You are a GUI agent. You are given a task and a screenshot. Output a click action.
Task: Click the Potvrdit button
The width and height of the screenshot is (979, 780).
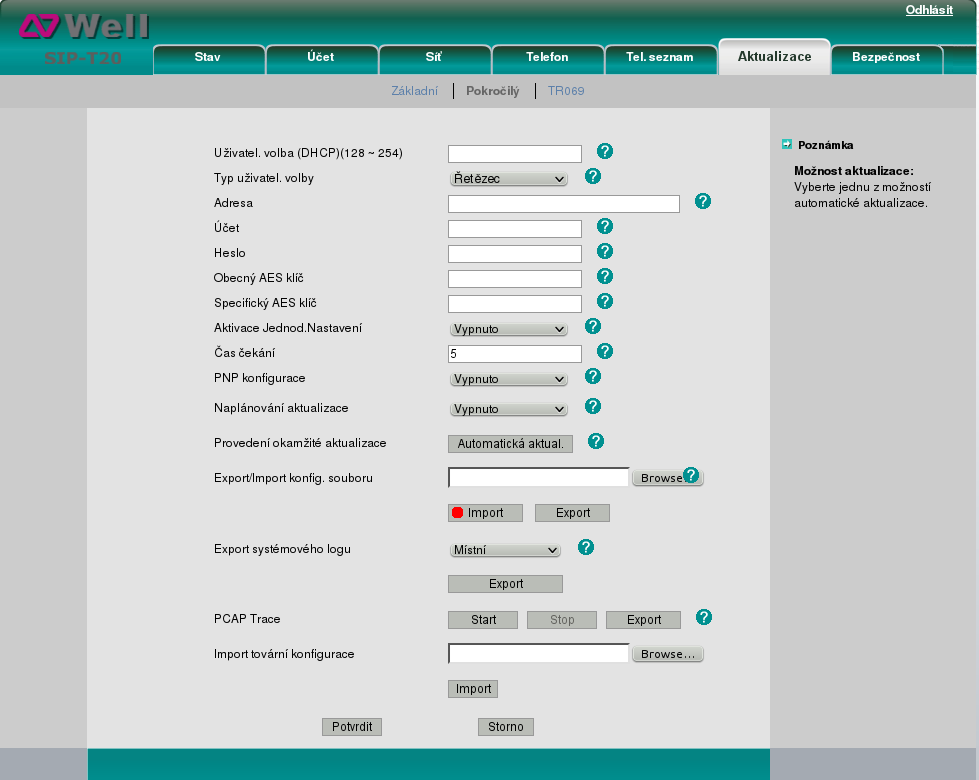352,727
